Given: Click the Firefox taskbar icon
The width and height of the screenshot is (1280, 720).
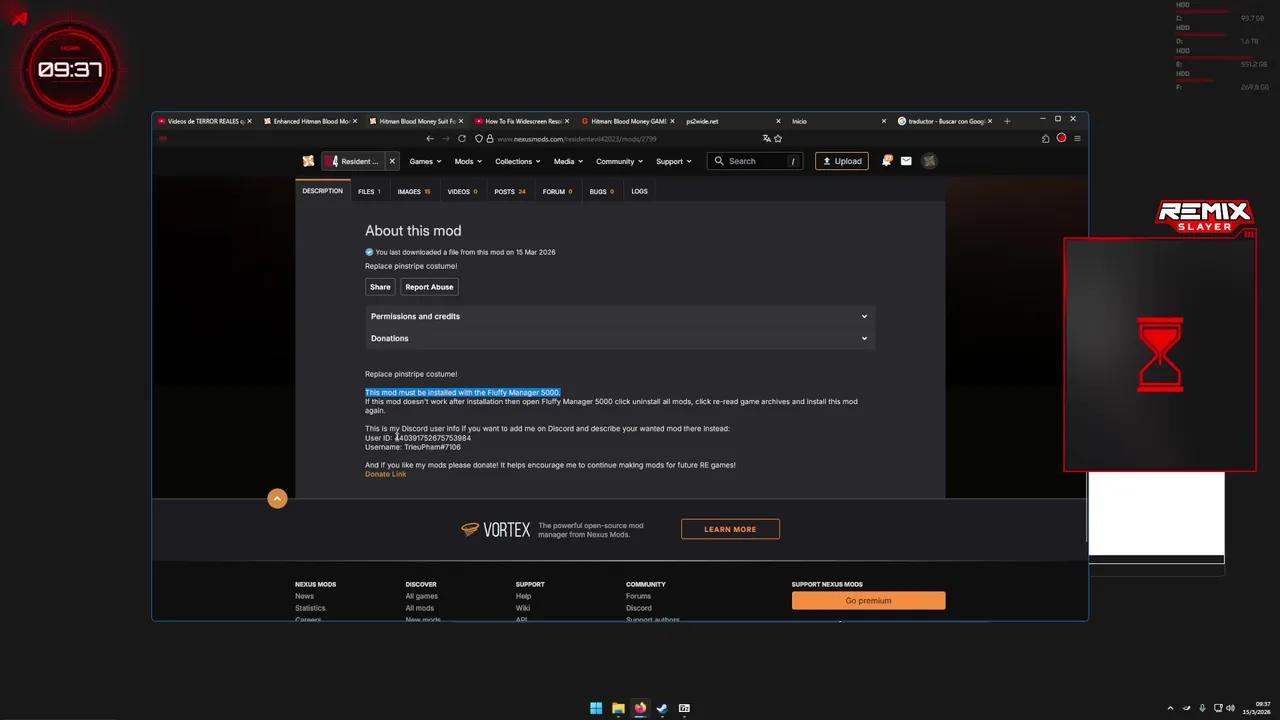Looking at the screenshot, I should coord(640,708).
